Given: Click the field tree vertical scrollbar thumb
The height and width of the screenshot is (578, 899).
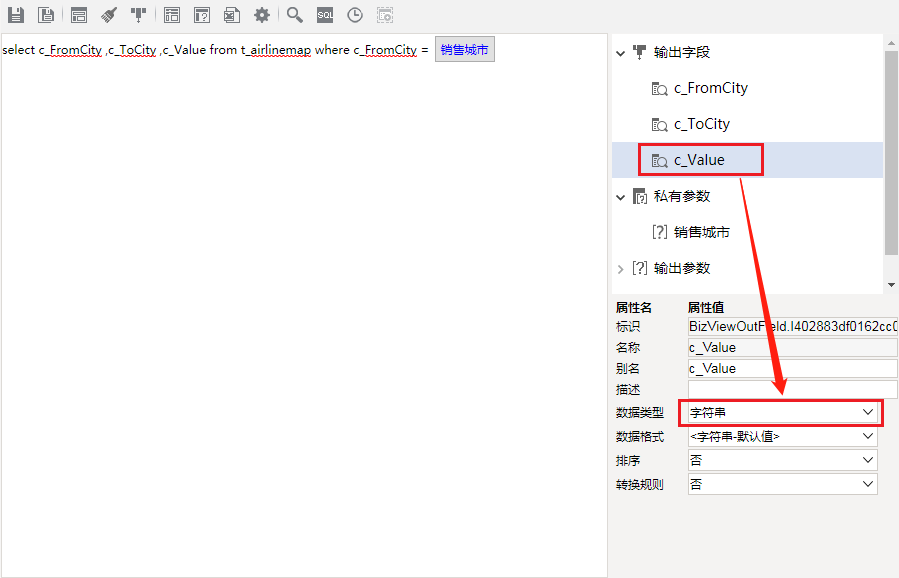Looking at the screenshot, I should pyautogui.click(x=891, y=153).
